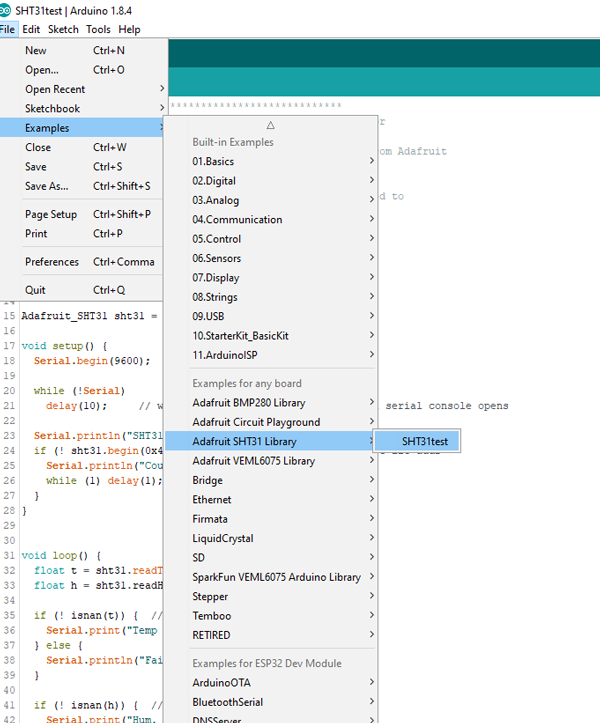Click the Arduino logo icon in title bar
This screenshot has width=600, height=723.
tap(5, 10)
